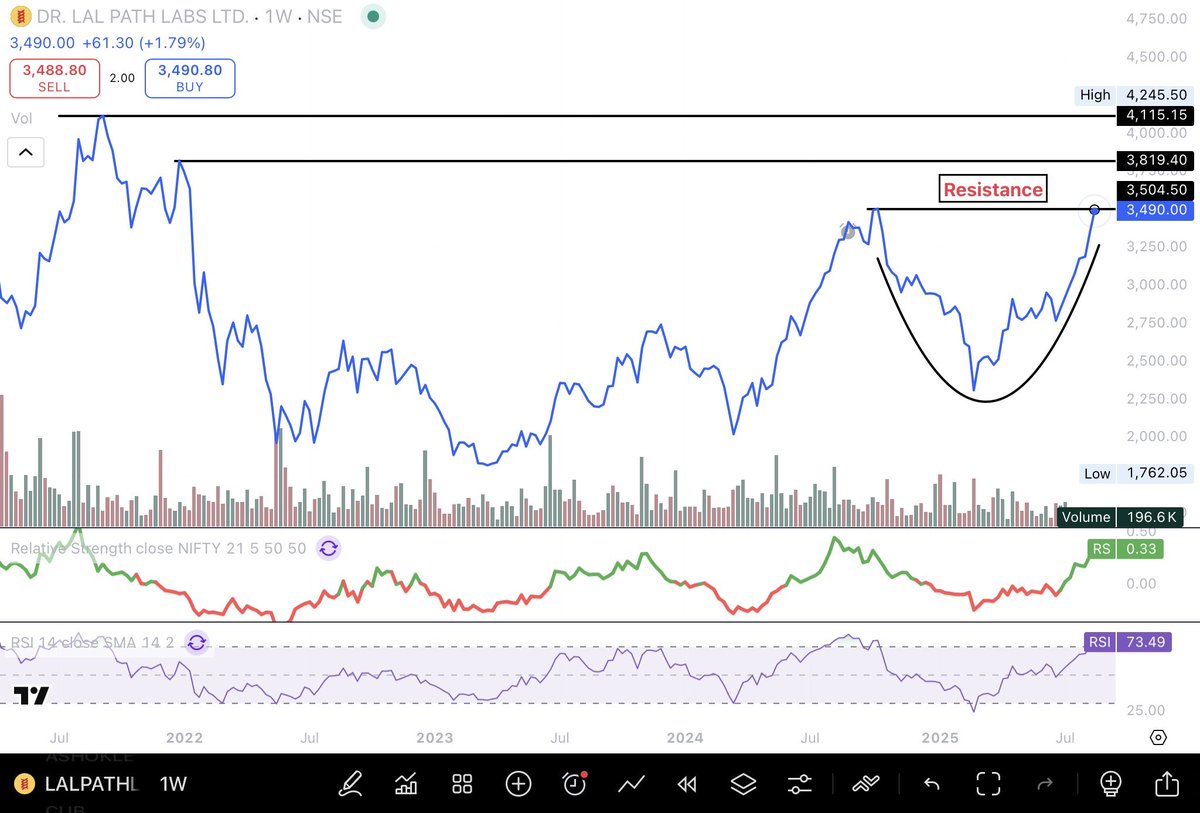The width and height of the screenshot is (1200, 813).
Task: Tap the green market status dot
Action: coord(372,17)
